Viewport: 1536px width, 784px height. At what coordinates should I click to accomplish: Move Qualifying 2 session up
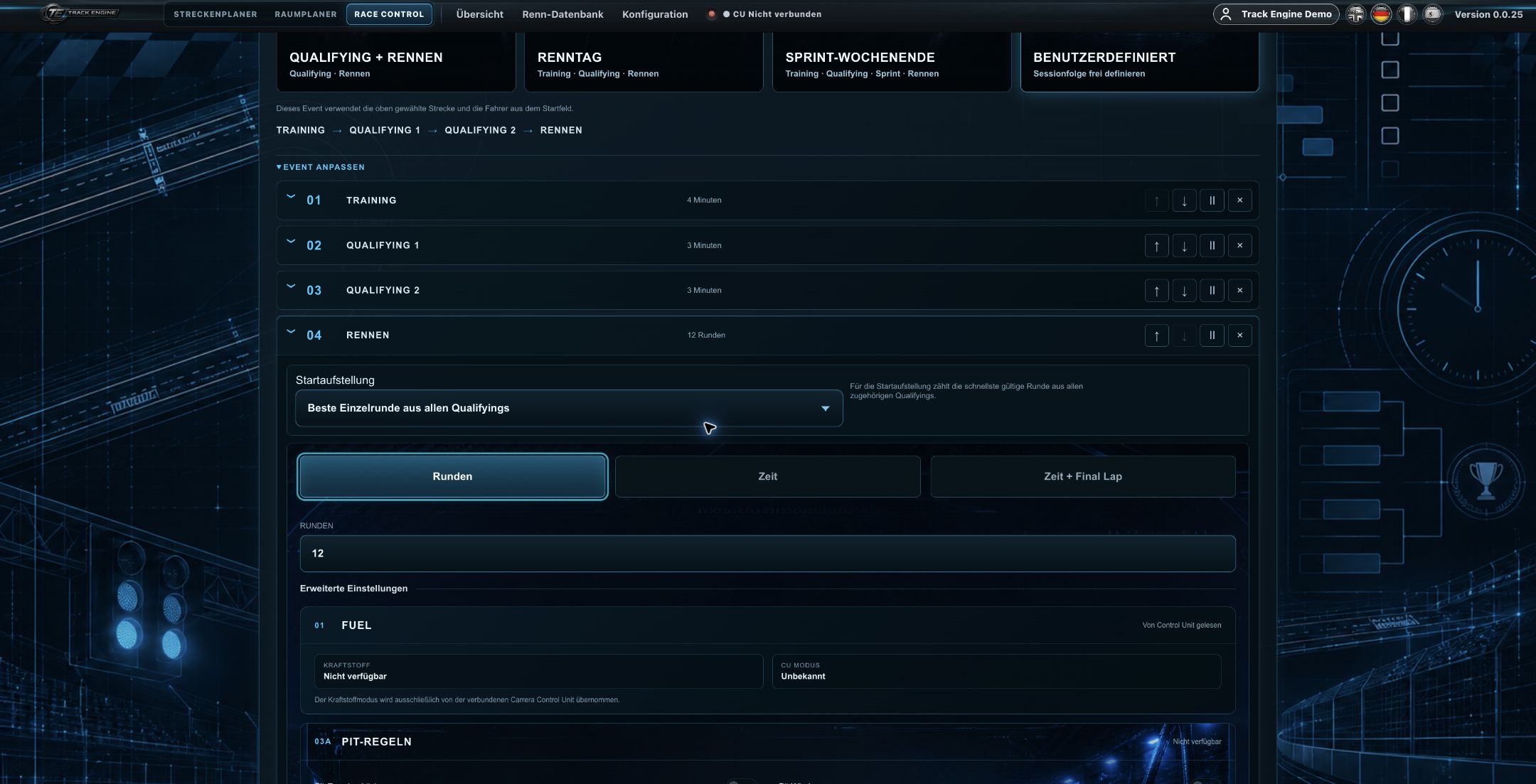[1156, 291]
